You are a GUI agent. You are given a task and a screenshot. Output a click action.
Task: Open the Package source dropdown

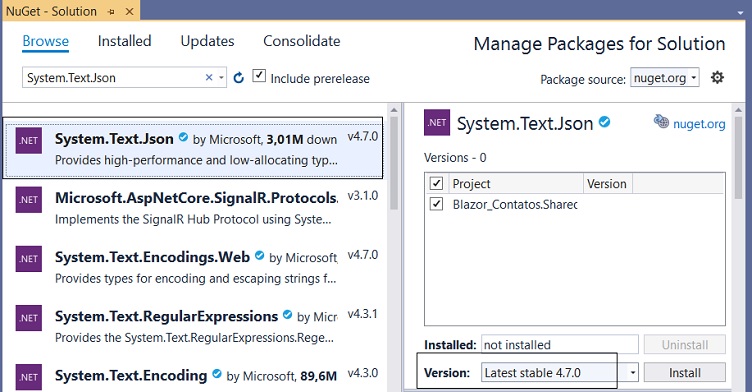pyautogui.click(x=665, y=78)
